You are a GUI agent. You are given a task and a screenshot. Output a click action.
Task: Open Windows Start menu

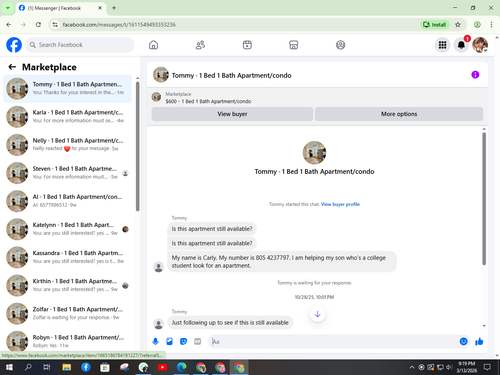(x=9, y=367)
